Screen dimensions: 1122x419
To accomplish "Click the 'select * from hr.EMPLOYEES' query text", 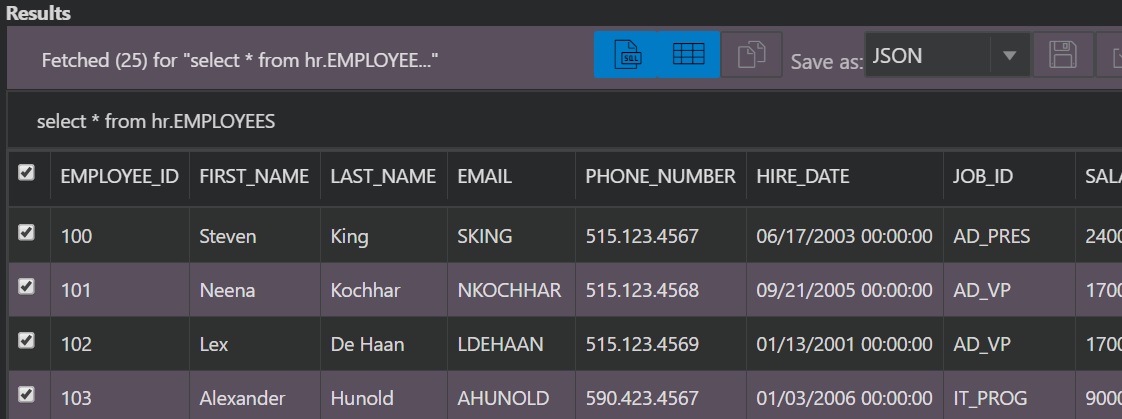I will click(x=156, y=122).
